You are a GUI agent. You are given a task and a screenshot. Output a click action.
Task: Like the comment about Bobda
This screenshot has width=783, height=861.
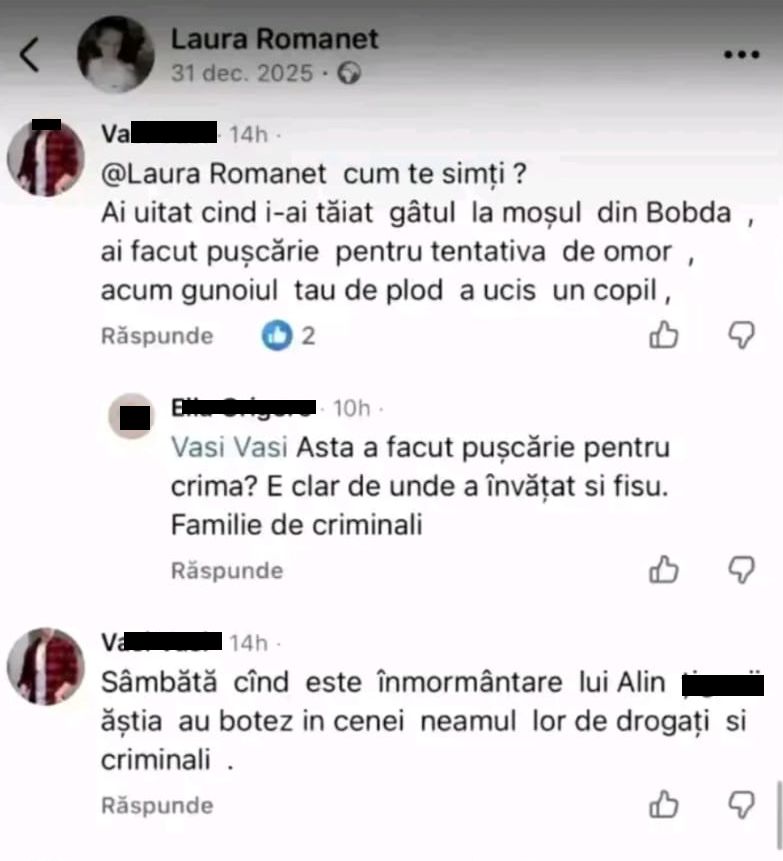point(664,334)
